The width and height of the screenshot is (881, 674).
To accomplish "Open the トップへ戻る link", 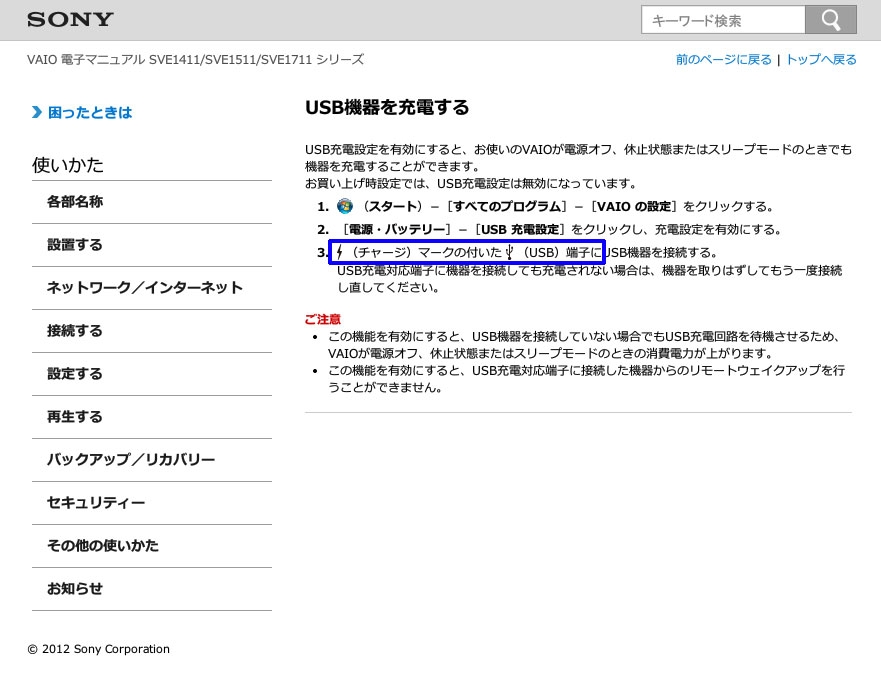I will 821,60.
